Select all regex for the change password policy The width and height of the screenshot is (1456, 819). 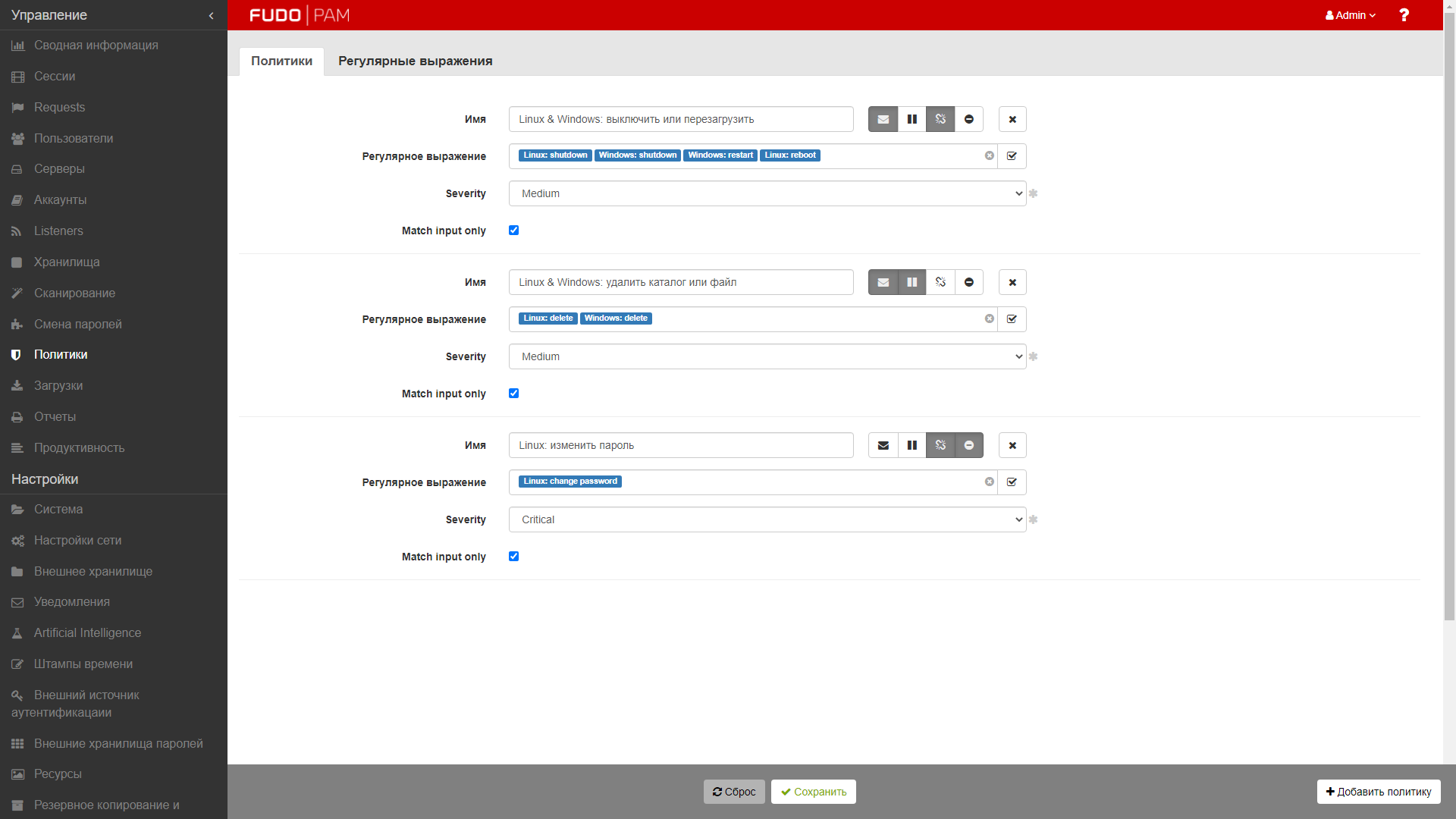pyautogui.click(x=1012, y=482)
